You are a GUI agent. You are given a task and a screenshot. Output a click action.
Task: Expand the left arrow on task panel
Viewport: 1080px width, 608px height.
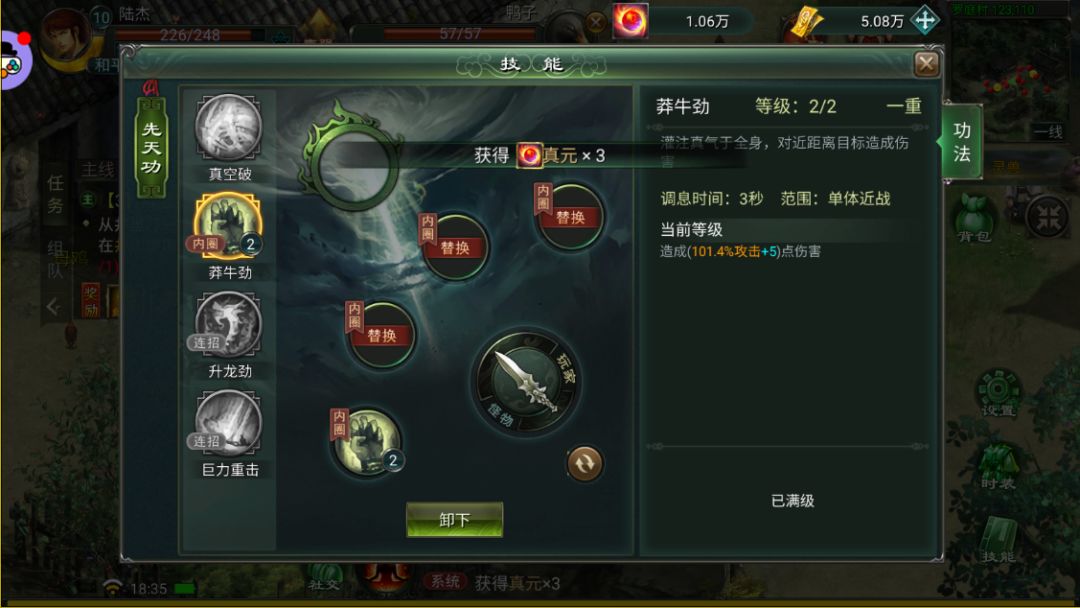[54, 306]
